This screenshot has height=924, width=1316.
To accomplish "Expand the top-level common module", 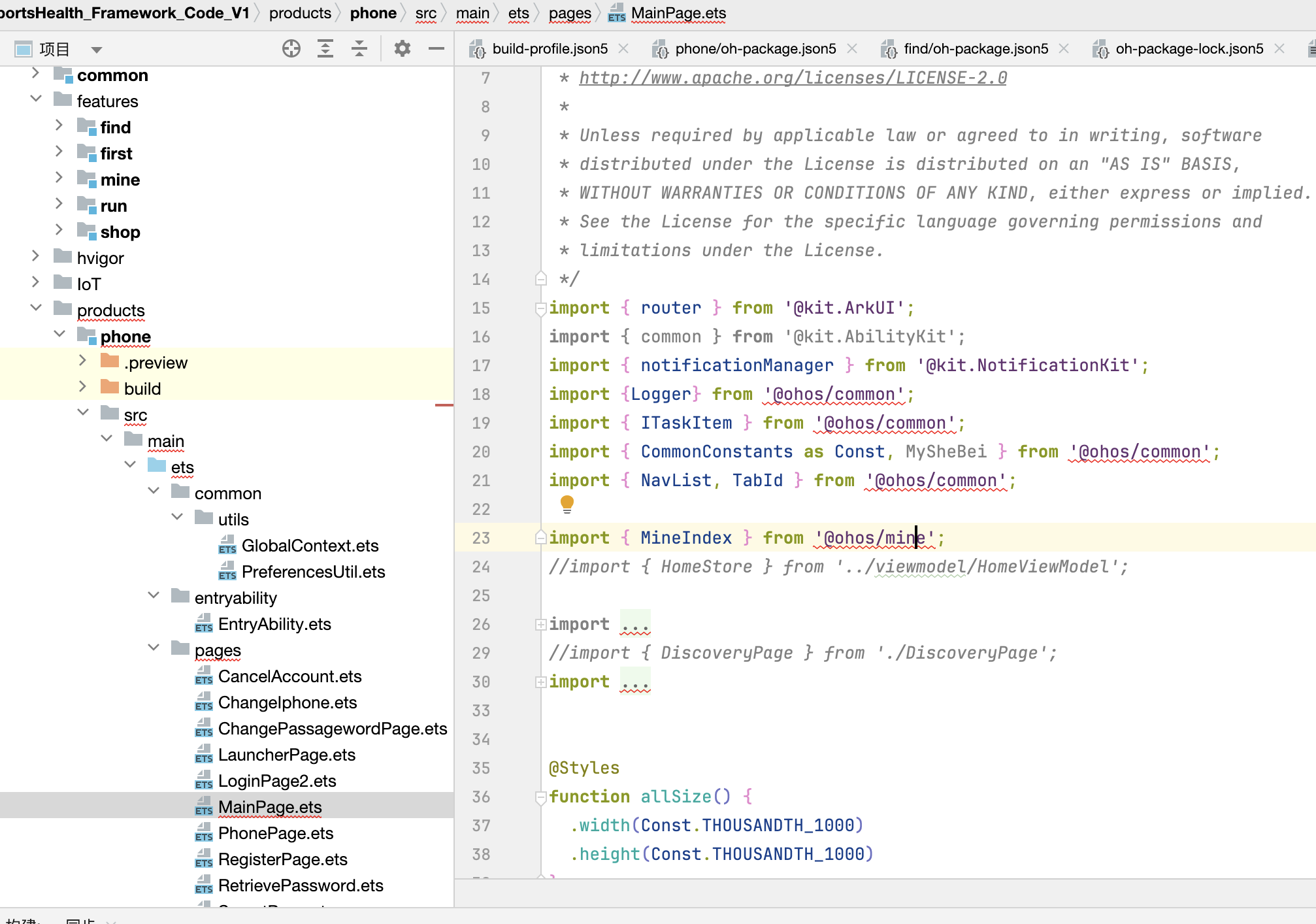I will pos(36,73).
